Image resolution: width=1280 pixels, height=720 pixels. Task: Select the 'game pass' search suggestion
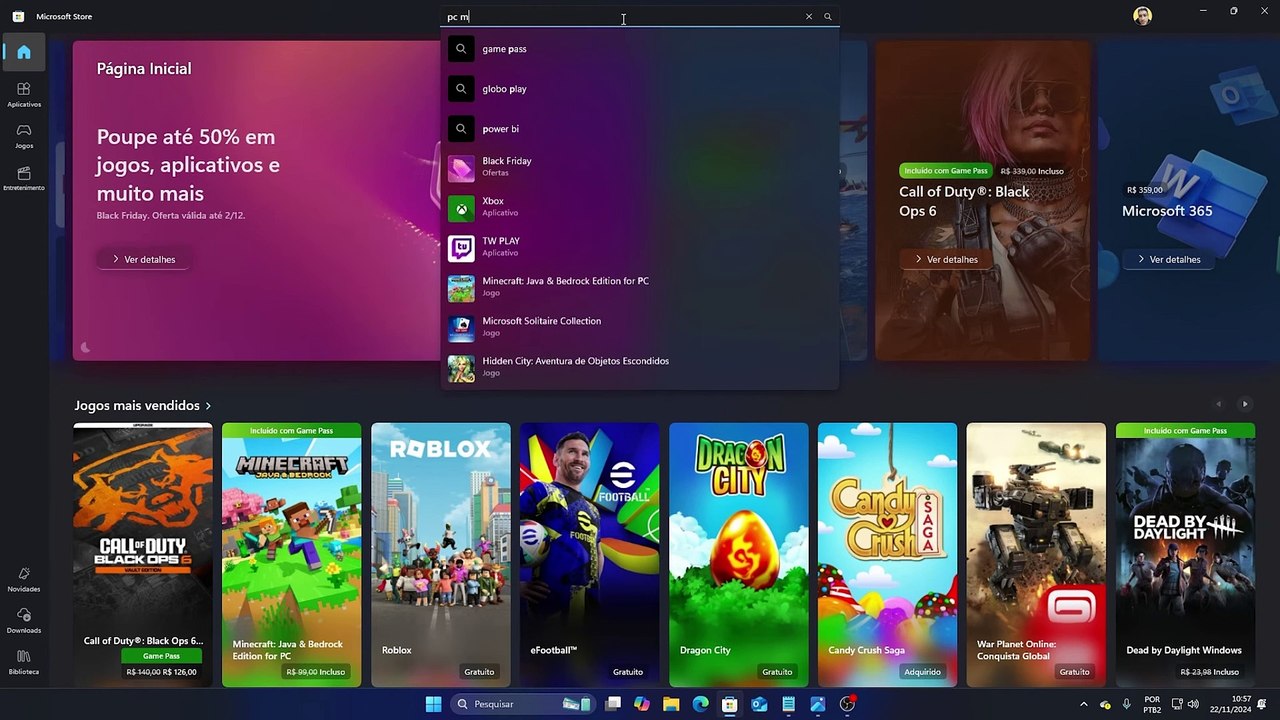pyautogui.click(x=640, y=49)
